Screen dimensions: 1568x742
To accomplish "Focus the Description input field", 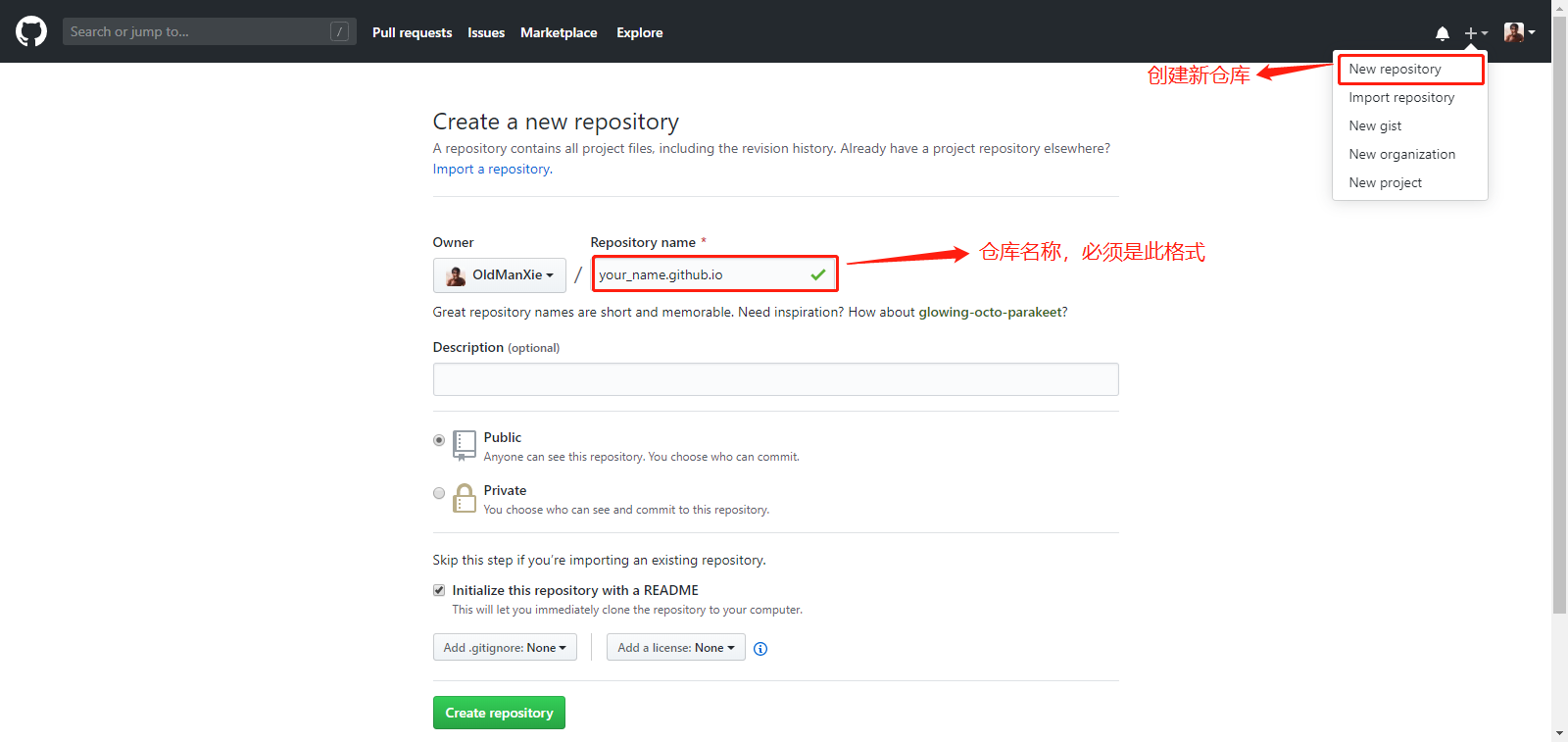I will (x=775, y=379).
